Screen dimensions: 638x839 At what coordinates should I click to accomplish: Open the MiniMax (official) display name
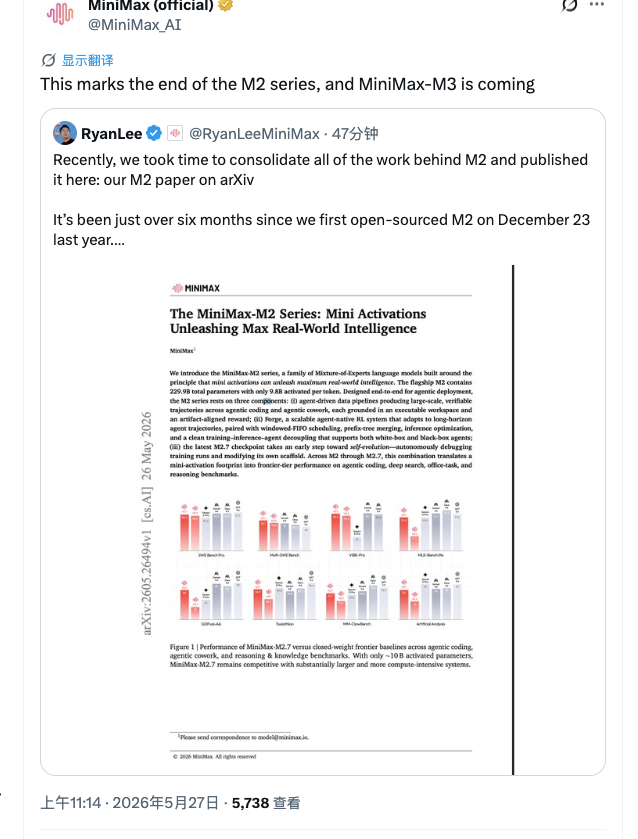coord(150,6)
